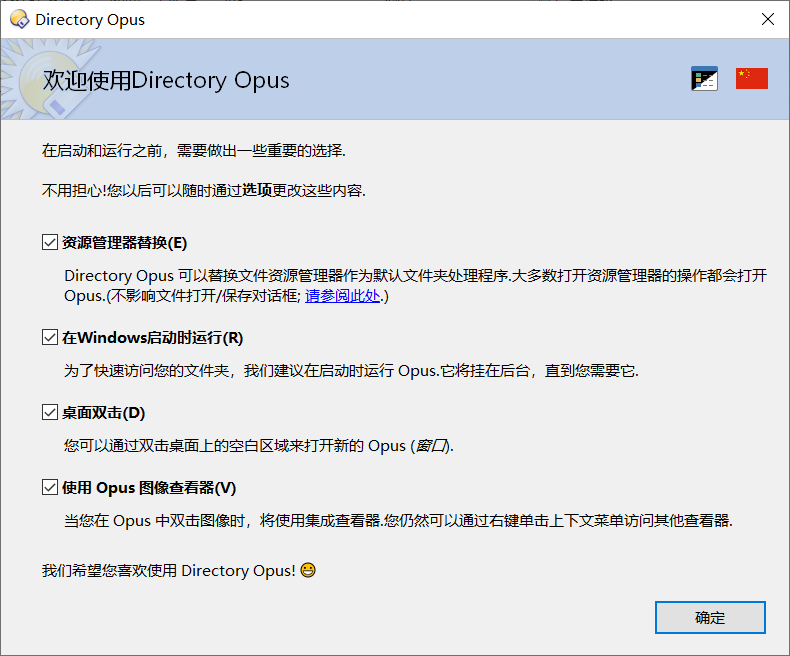The width and height of the screenshot is (790, 656).
Task: Confirm with the 确定 button
Action: 710,617
